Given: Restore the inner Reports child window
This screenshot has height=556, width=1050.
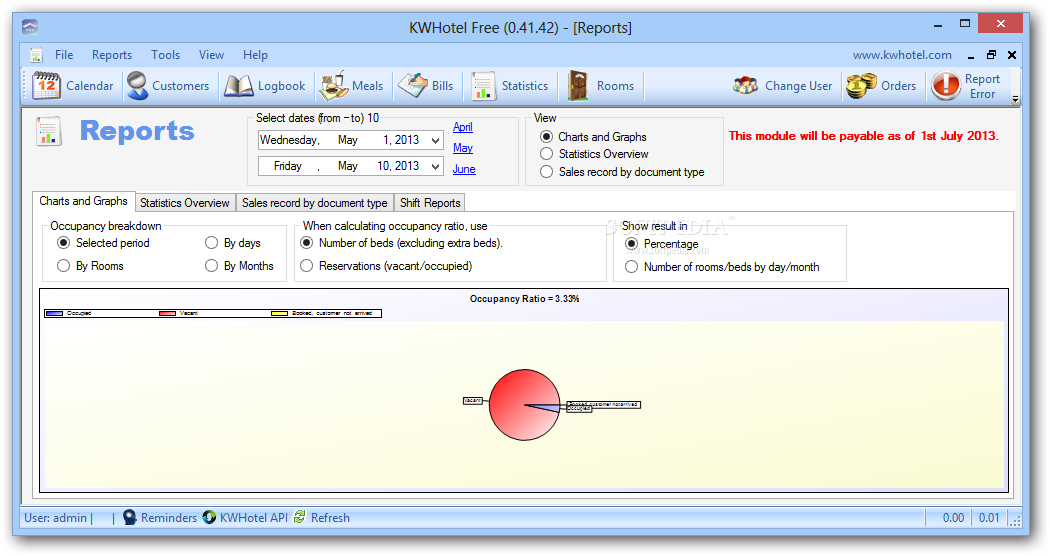Looking at the screenshot, I should click(x=992, y=55).
